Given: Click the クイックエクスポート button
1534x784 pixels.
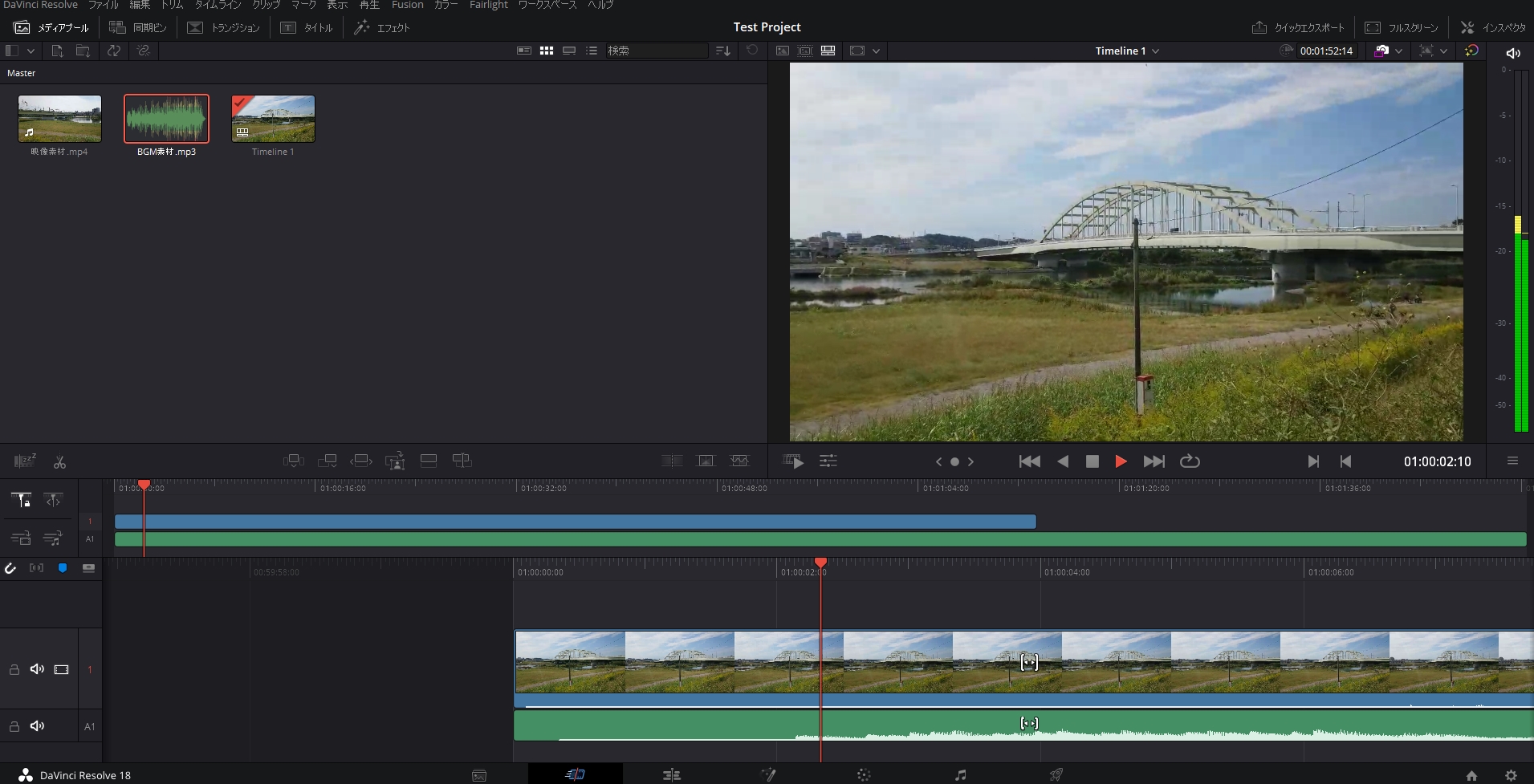Looking at the screenshot, I should (1300, 26).
